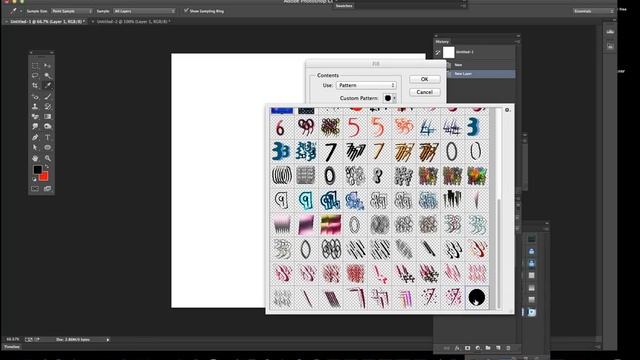Select the Path Selection tool
640x360 pixels.
pyautogui.click(x=35, y=147)
